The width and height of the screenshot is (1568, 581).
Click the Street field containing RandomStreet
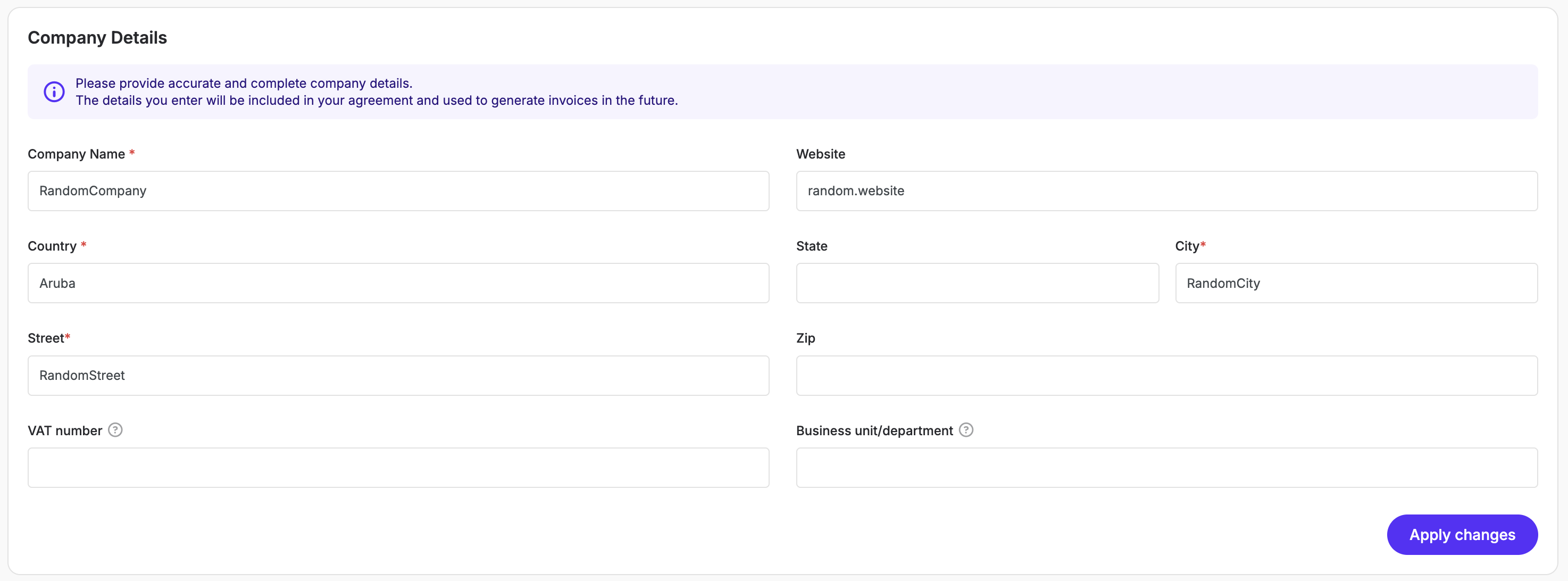(398, 375)
